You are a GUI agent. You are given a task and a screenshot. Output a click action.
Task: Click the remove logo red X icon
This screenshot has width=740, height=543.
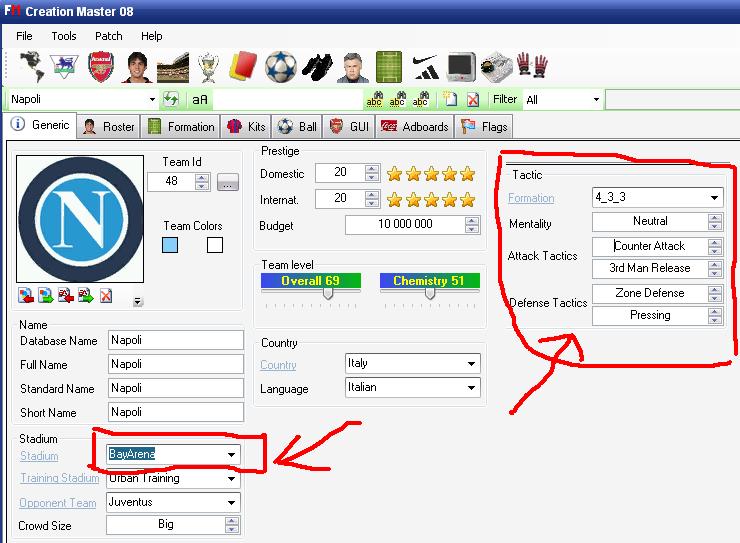[106, 296]
